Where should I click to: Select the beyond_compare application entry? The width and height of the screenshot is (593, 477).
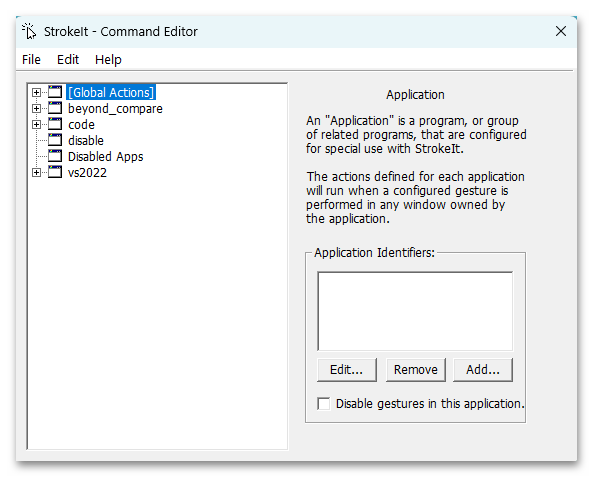(x=115, y=109)
